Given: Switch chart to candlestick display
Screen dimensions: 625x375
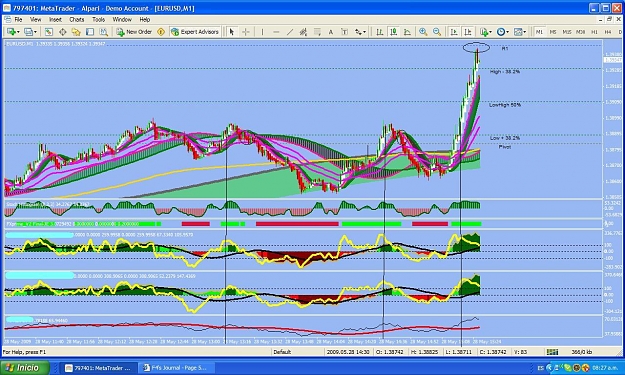Looking at the screenshot, I should (x=393, y=32).
